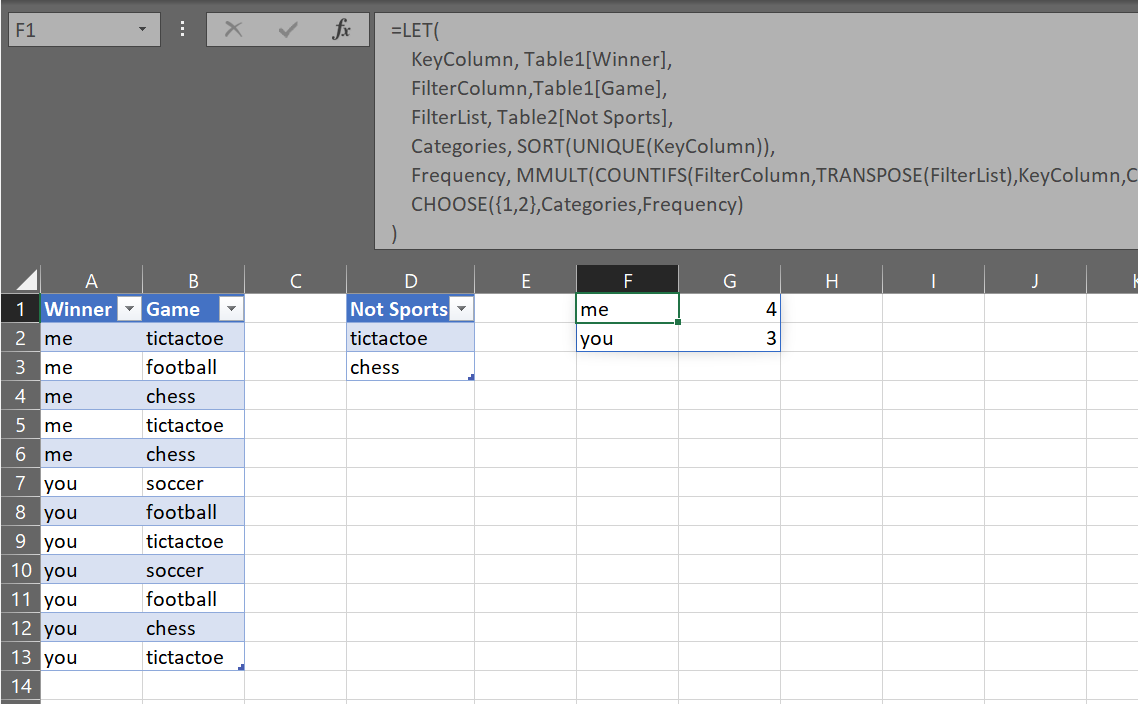Select column A header
This screenshot has height=704, width=1138.
pyautogui.click(x=91, y=280)
